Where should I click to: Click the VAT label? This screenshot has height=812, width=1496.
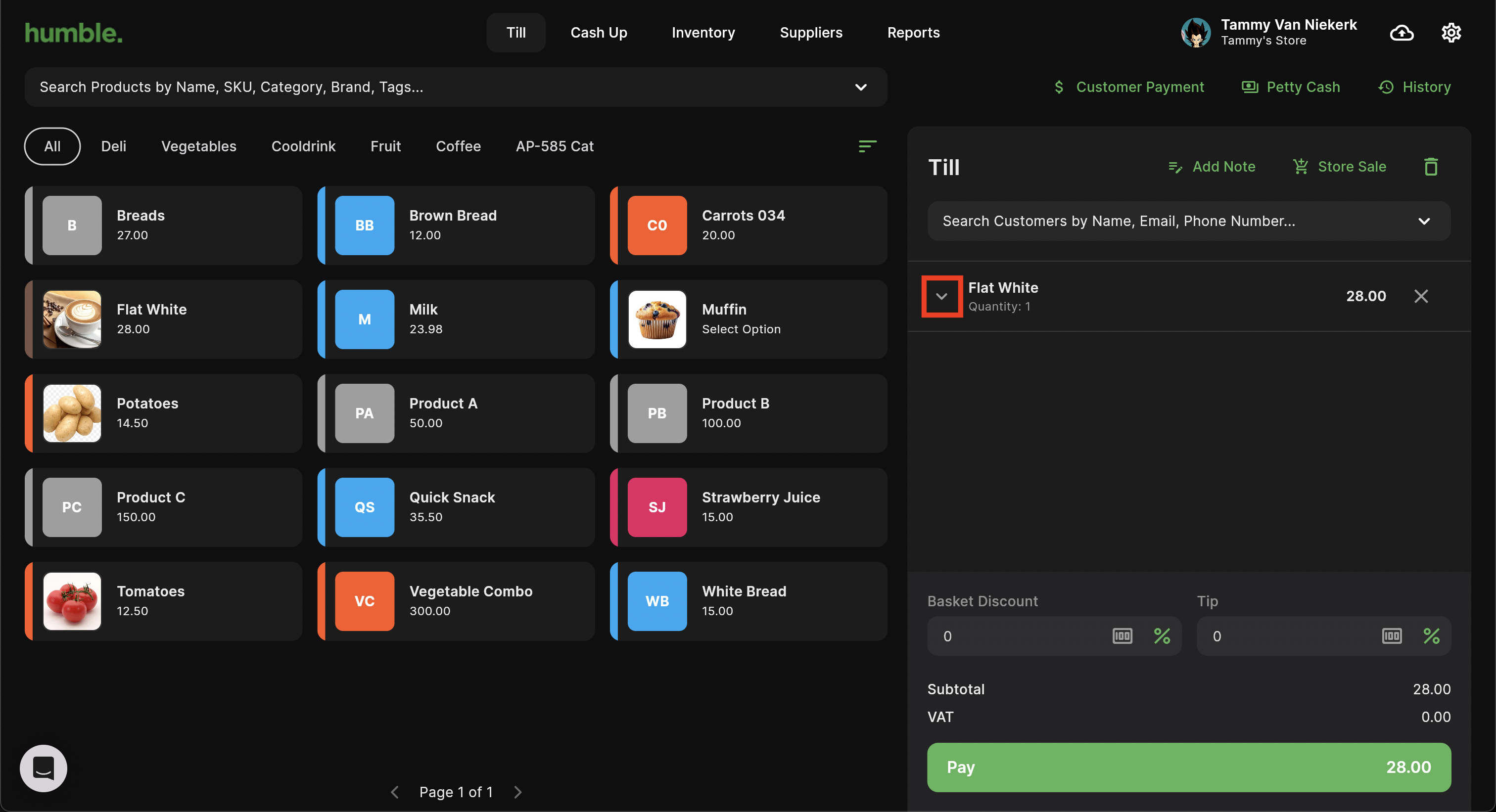939,717
